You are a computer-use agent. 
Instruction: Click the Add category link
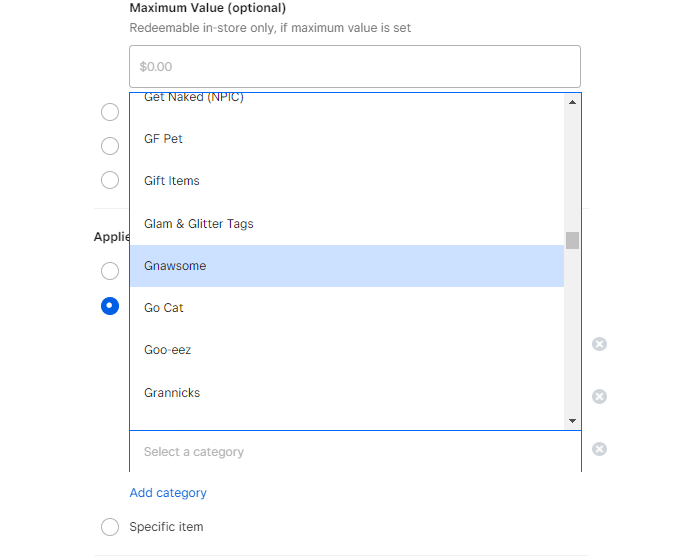[168, 493]
